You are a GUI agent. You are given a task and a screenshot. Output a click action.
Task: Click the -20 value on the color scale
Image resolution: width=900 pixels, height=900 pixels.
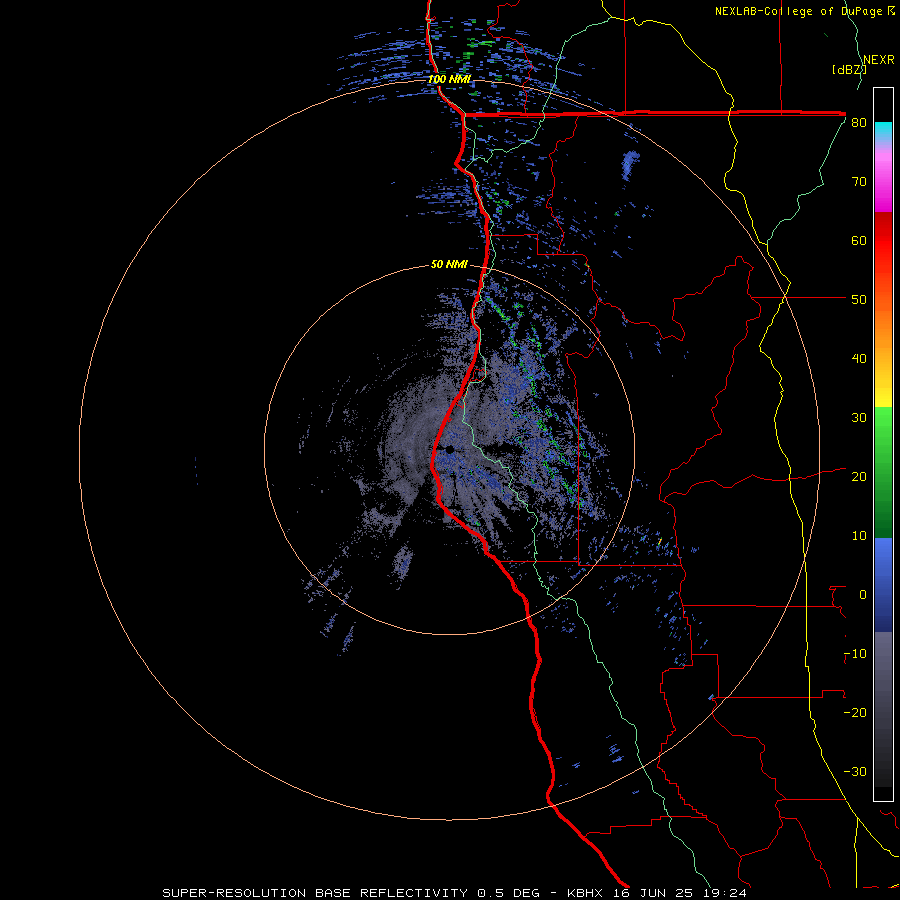coord(855,713)
